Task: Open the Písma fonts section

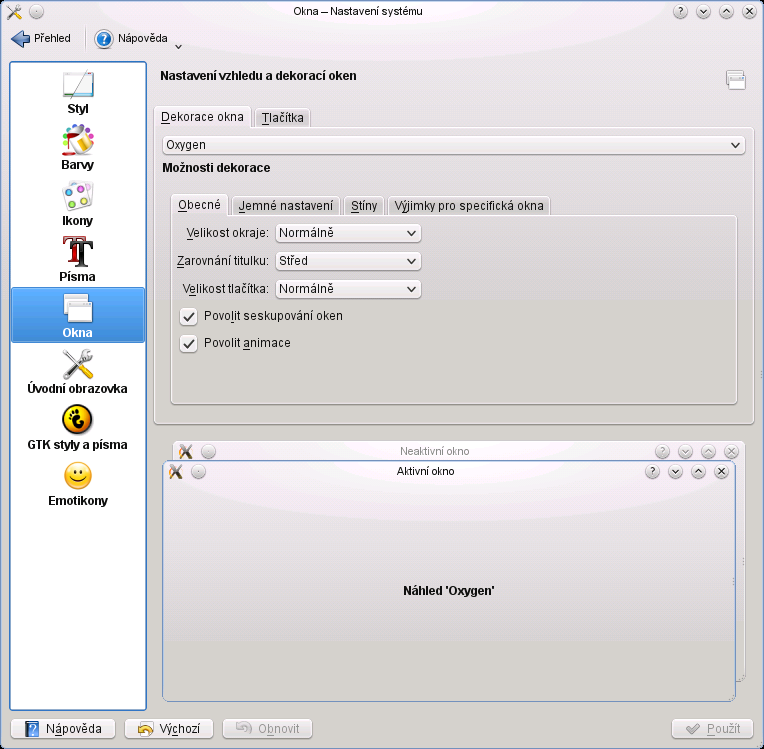Action: (x=77, y=260)
